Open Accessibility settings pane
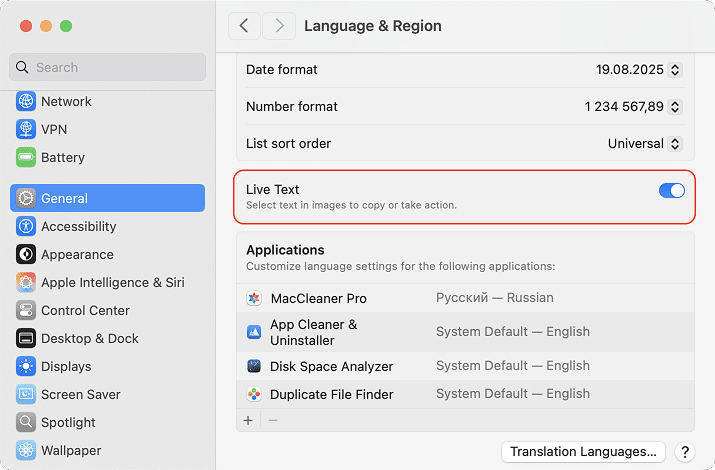Viewport: 715px width, 470px height. 108,227
